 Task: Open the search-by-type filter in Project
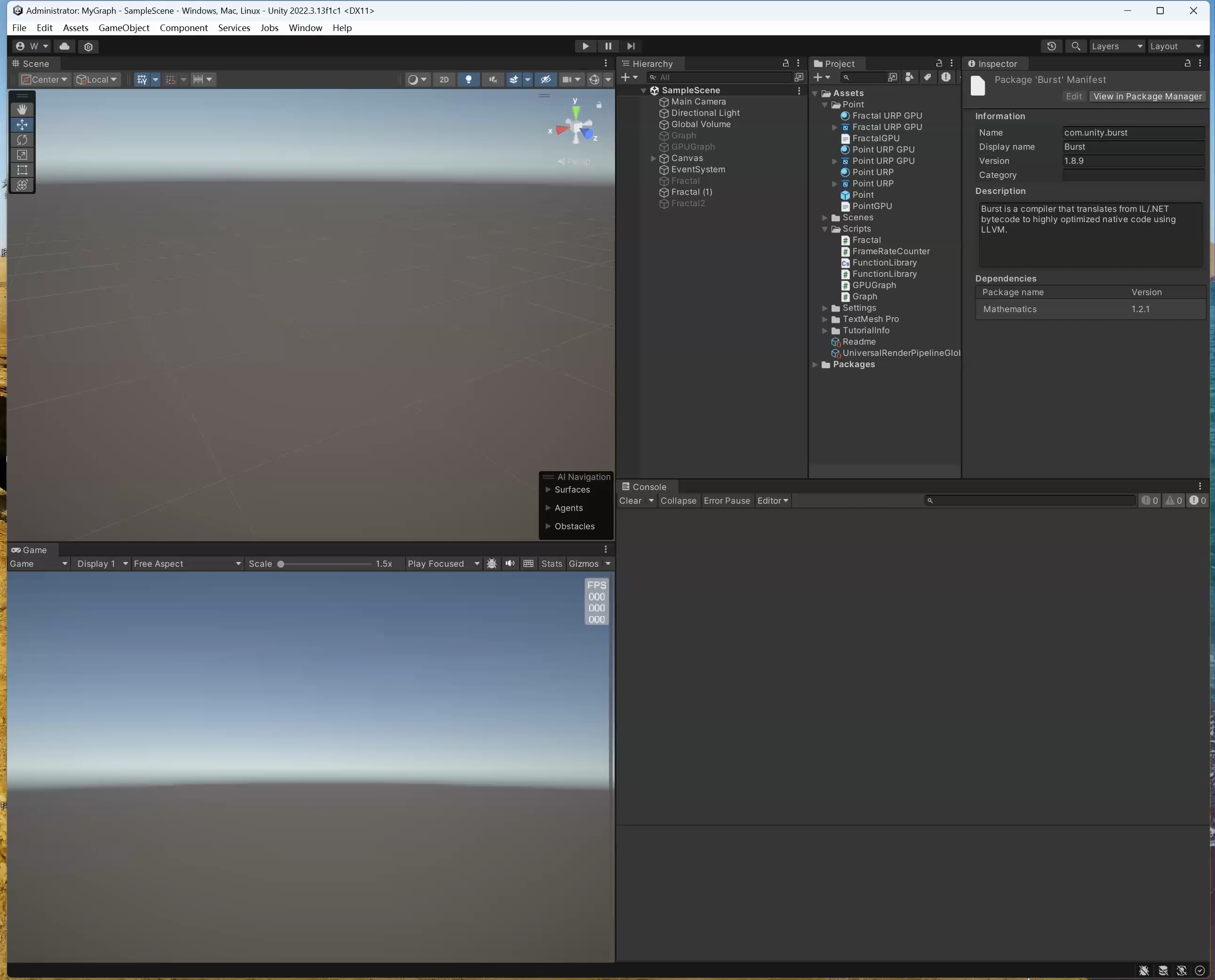[x=909, y=77]
